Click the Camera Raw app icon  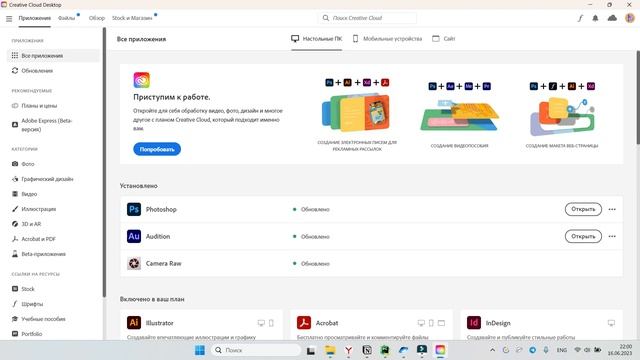point(134,264)
